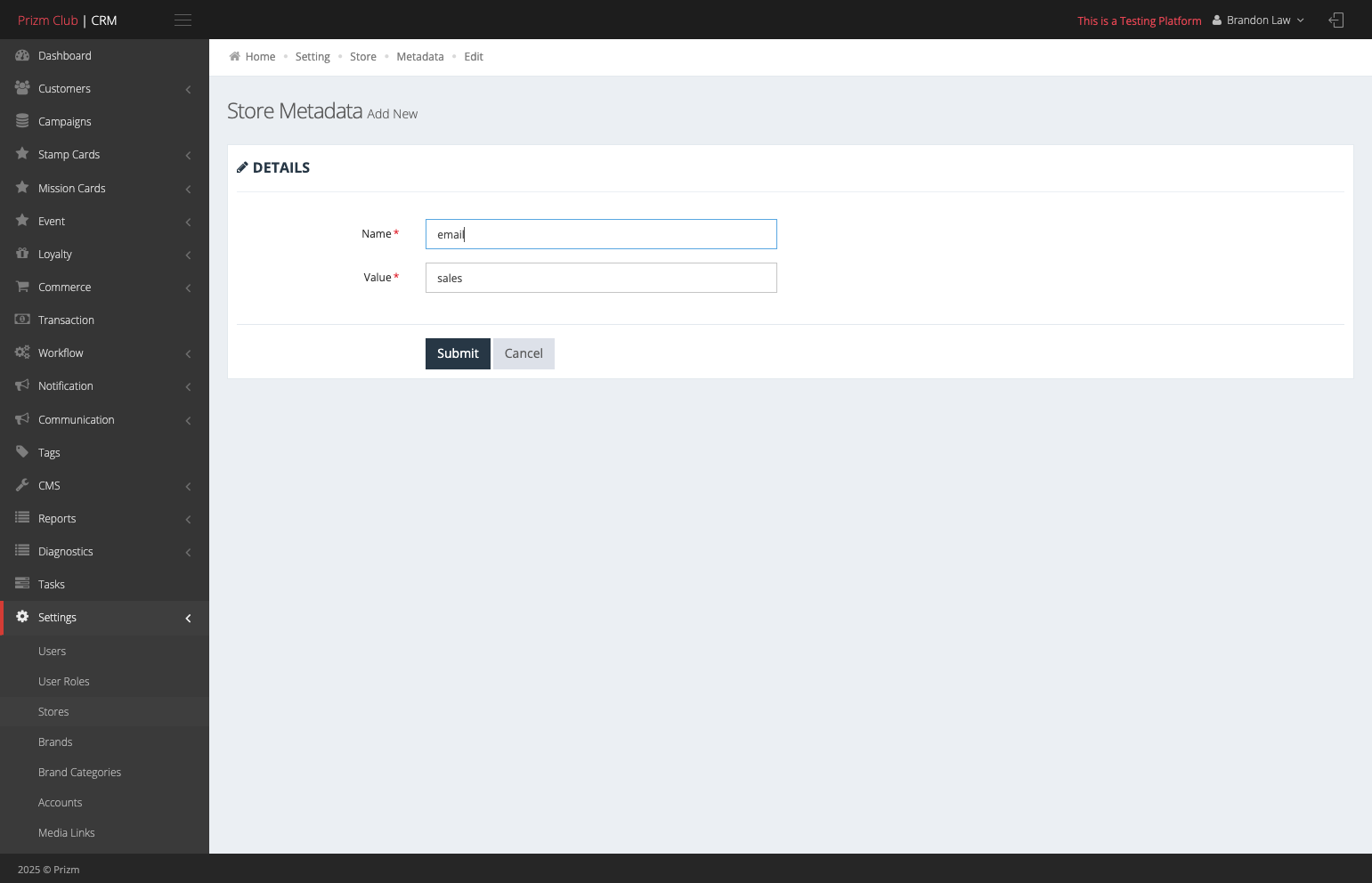The height and width of the screenshot is (883, 1372).
Task: Click the Home icon in breadcrumb
Action: coord(235,56)
